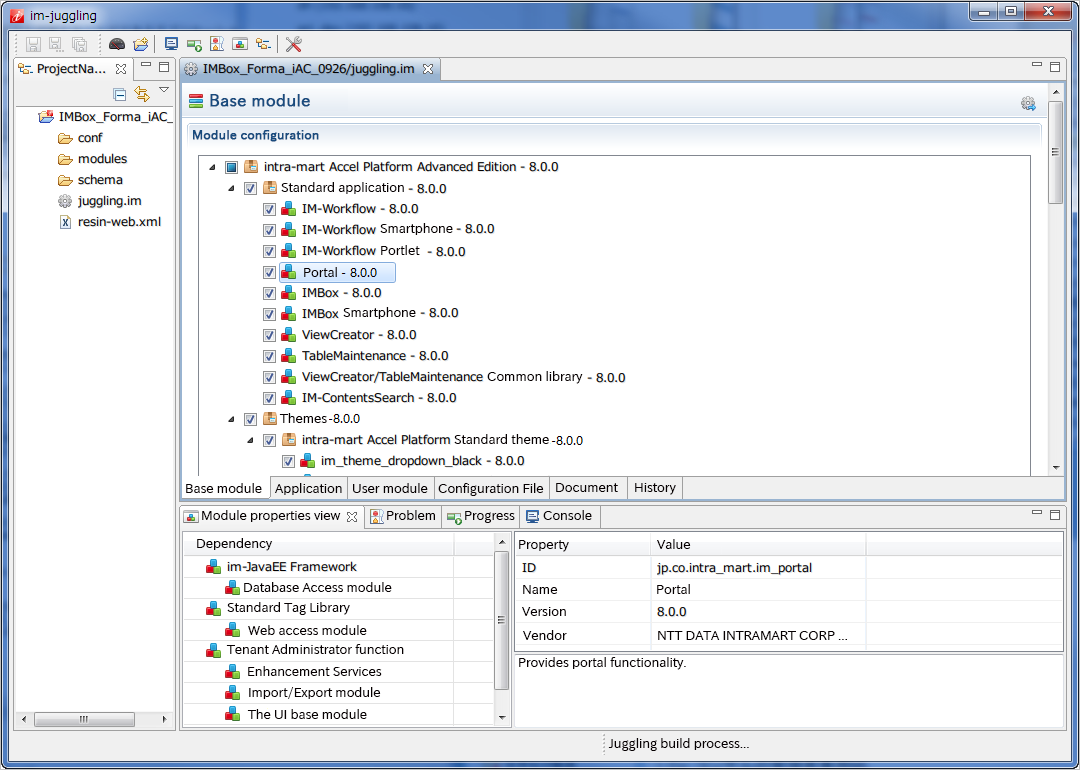Collapse the Accel Platform Standard theme node

pyautogui.click(x=250, y=440)
